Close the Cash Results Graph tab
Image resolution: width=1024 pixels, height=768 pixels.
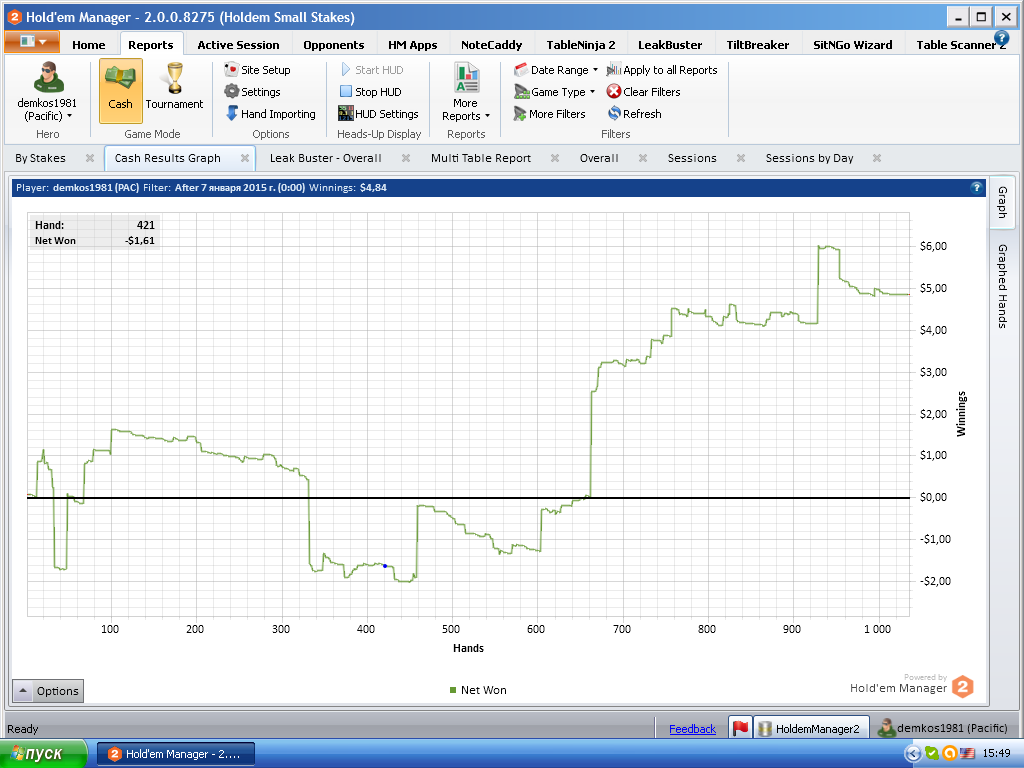click(245, 158)
